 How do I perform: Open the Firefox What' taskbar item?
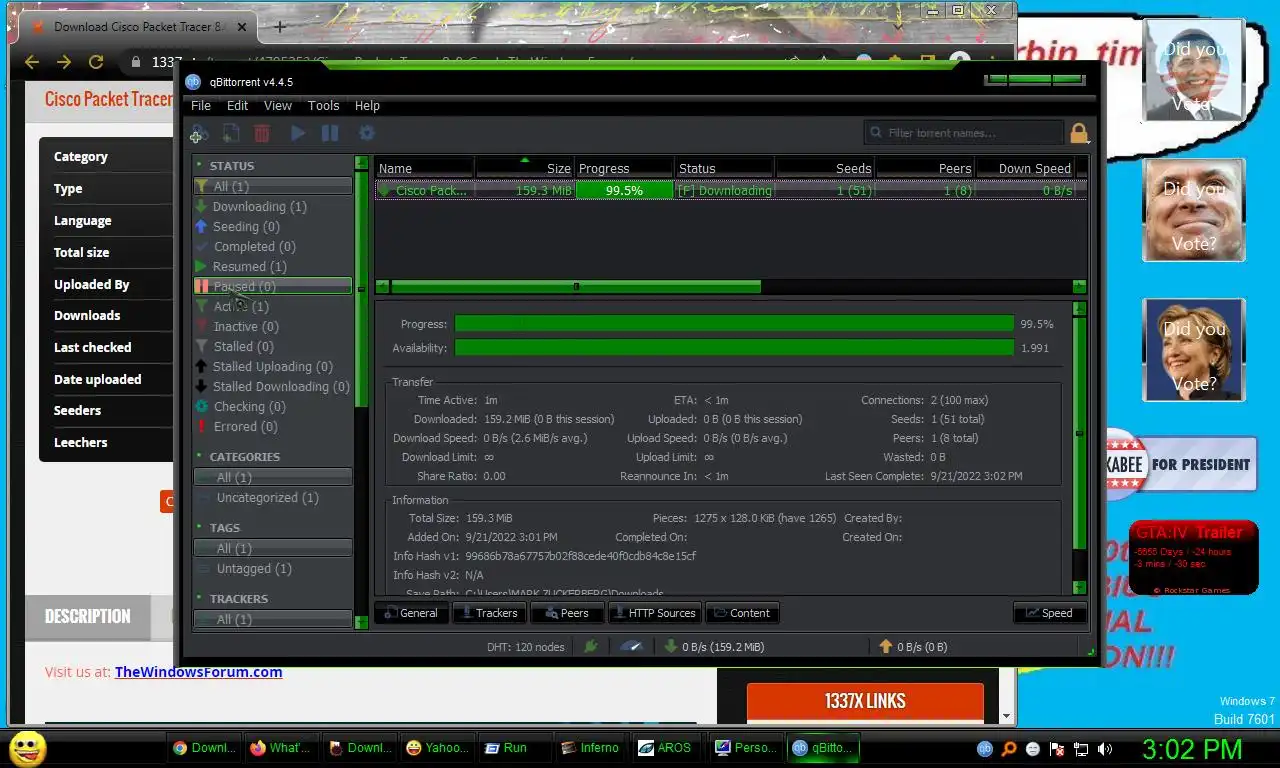pyautogui.click(x=281, y=748)
